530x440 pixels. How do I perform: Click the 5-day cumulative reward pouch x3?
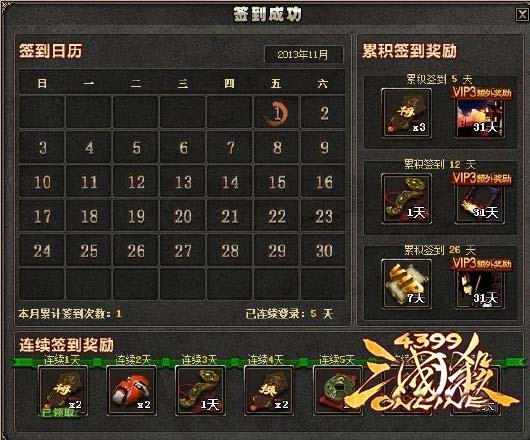tap(406, 113)
